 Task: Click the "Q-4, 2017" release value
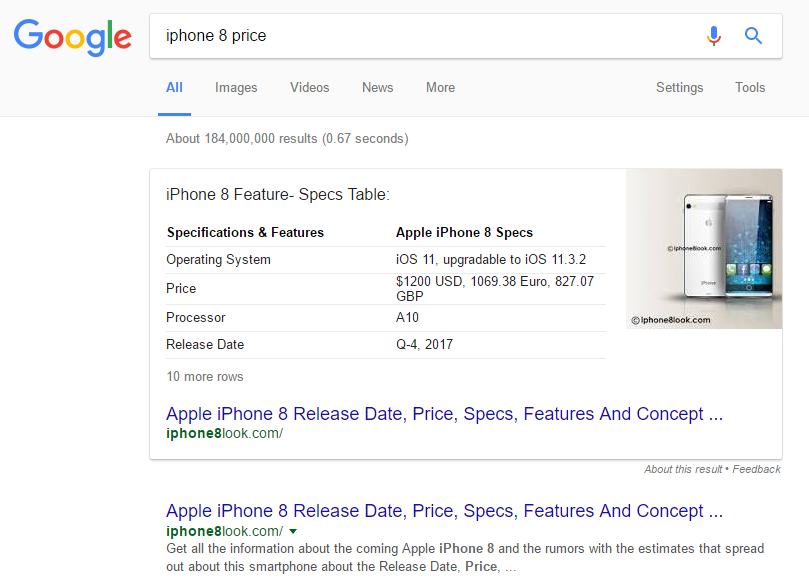424,344
